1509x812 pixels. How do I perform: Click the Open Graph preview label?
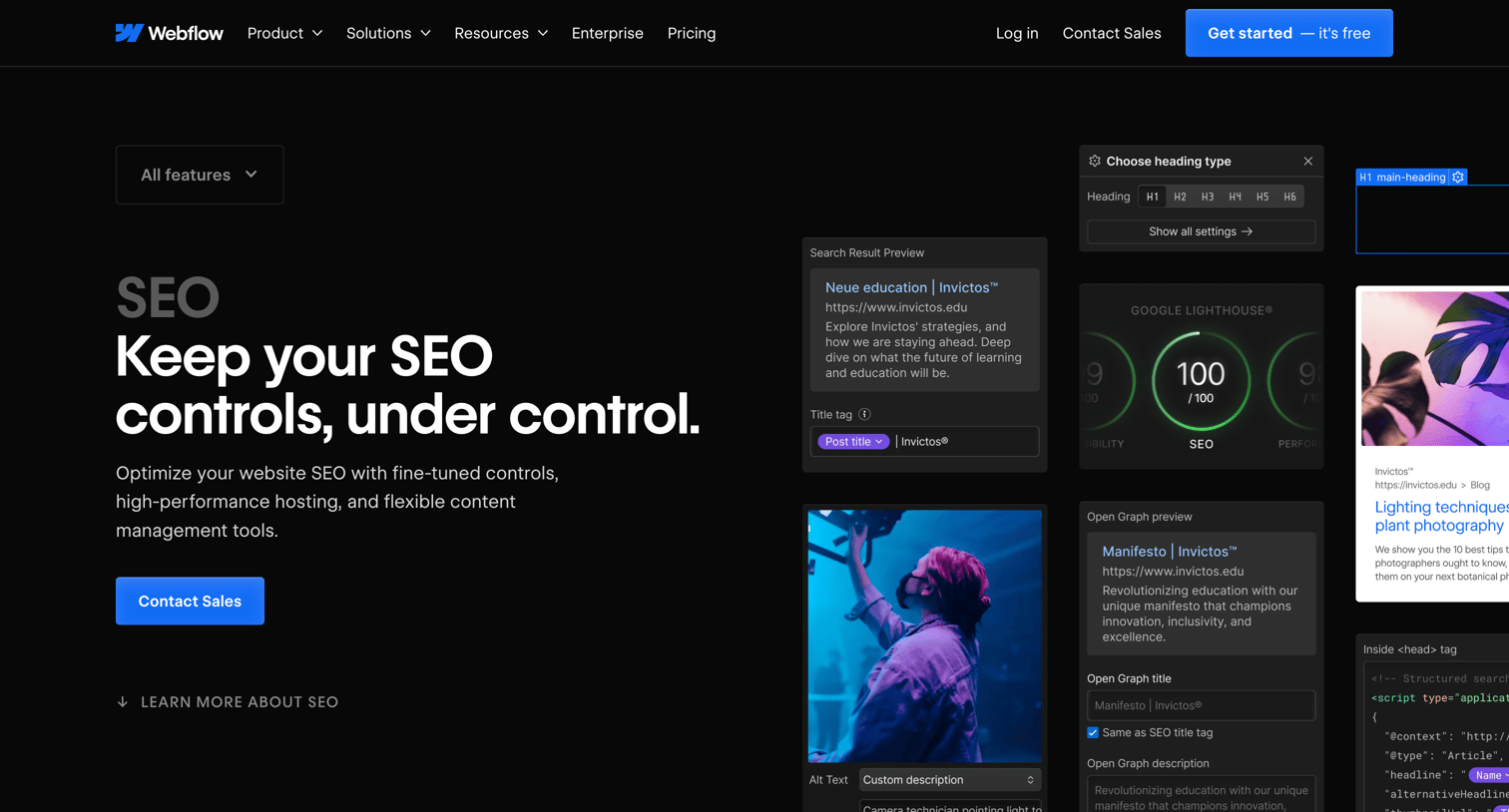pos(1140,517)
